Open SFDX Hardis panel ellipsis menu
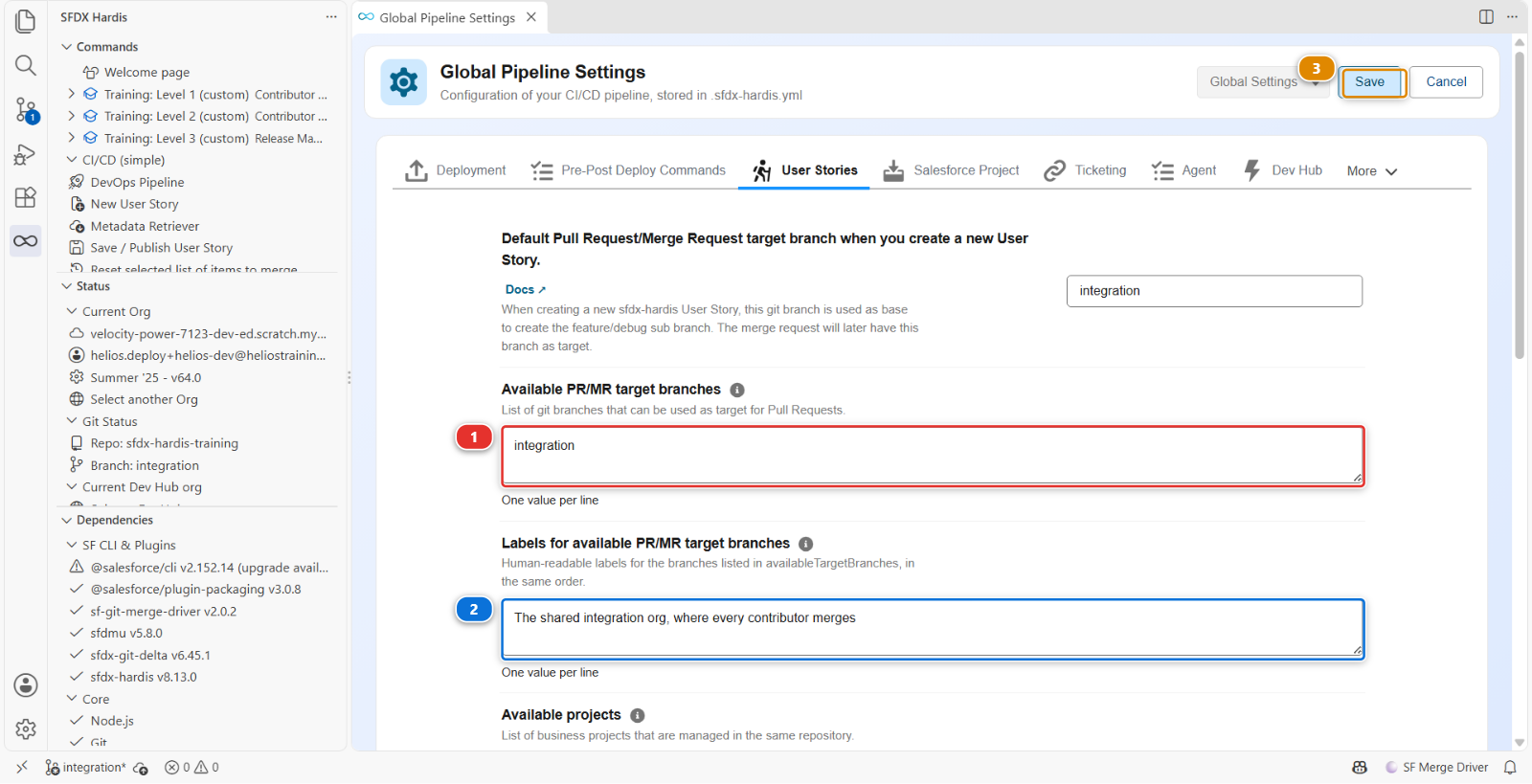Screen dimensions: 1532x784 click(x=331, y=17)
